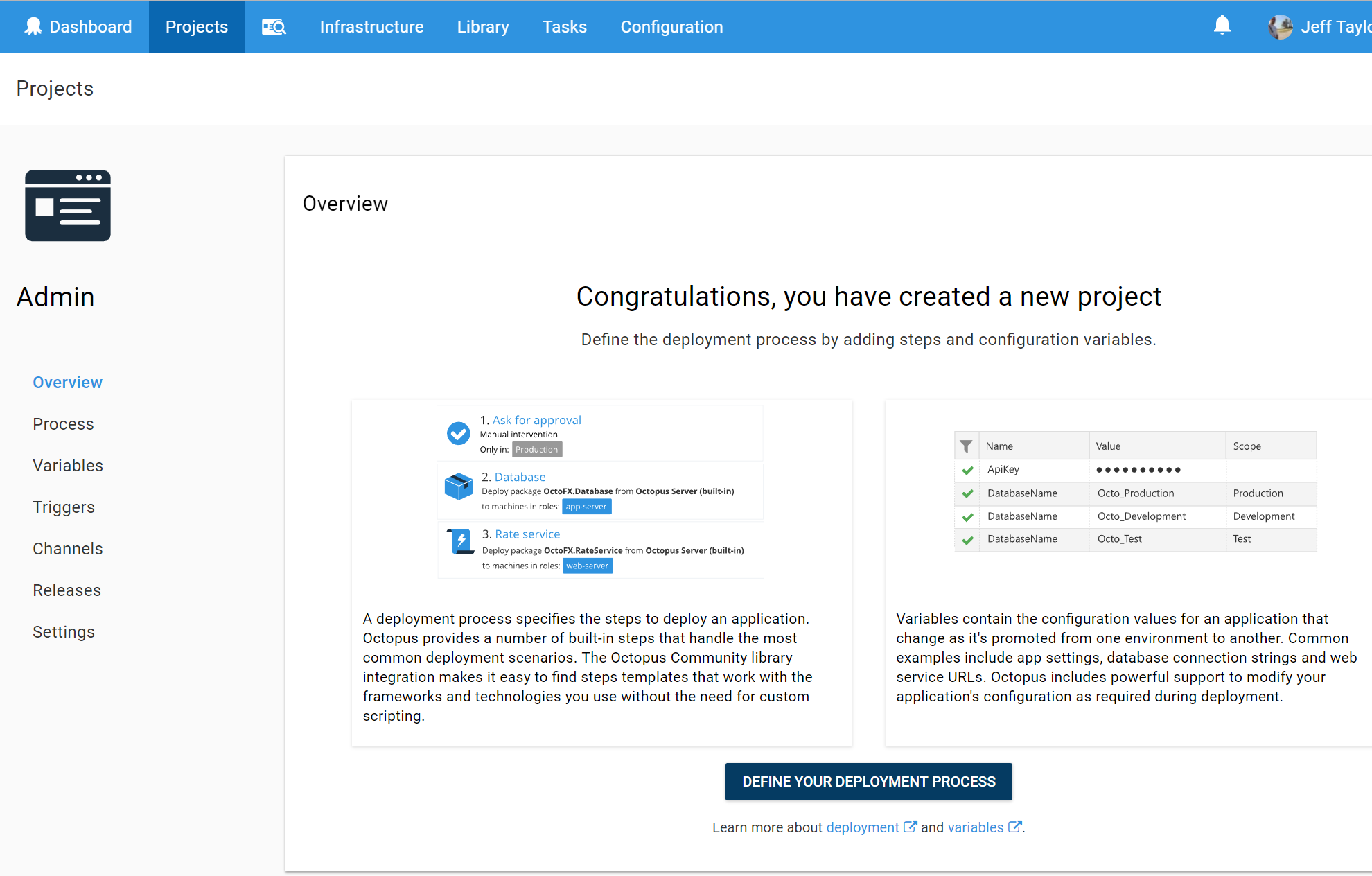Open the project search icon in navbar

pos(274,27)
